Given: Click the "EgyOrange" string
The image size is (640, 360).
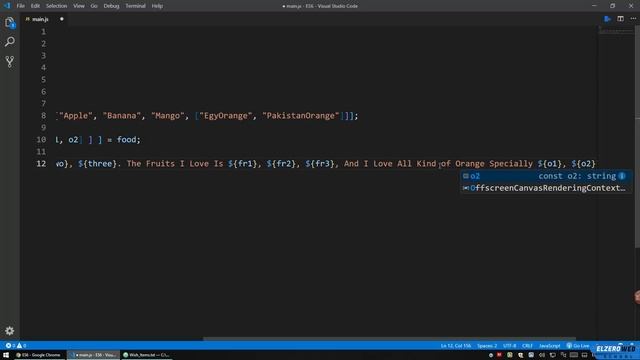Looking at the screenshot, I should coord(226,116).
